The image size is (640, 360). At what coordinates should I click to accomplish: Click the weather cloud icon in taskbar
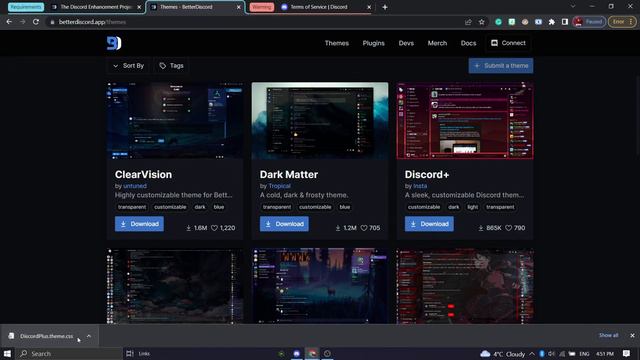coord(485,353)
